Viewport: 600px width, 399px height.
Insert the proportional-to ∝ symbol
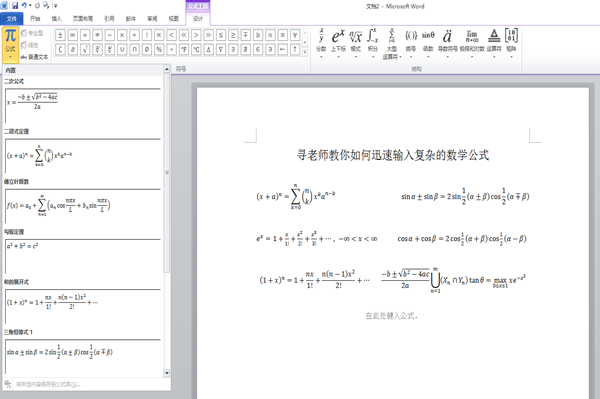click(x=159, y=36)
